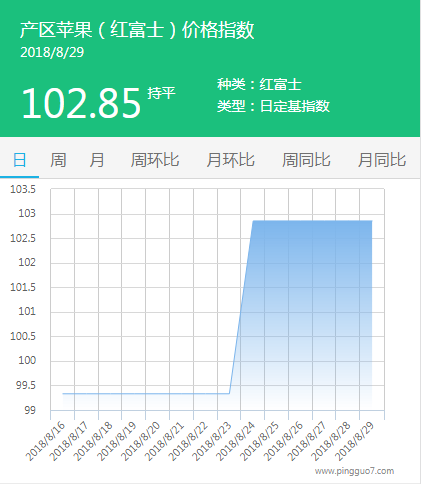
Task: Click the y-axis label 100.5
Action: click(23, 336)
